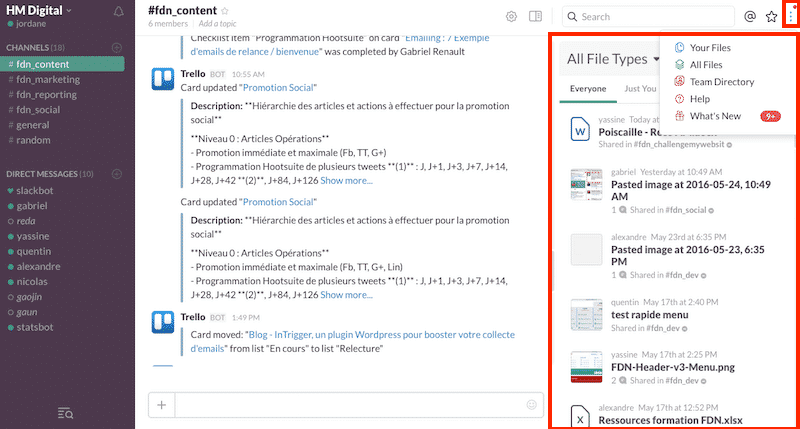This screenshot has height=429, width=800.
Task: Open the All File Types dropdown
Action: pos(614,59)
